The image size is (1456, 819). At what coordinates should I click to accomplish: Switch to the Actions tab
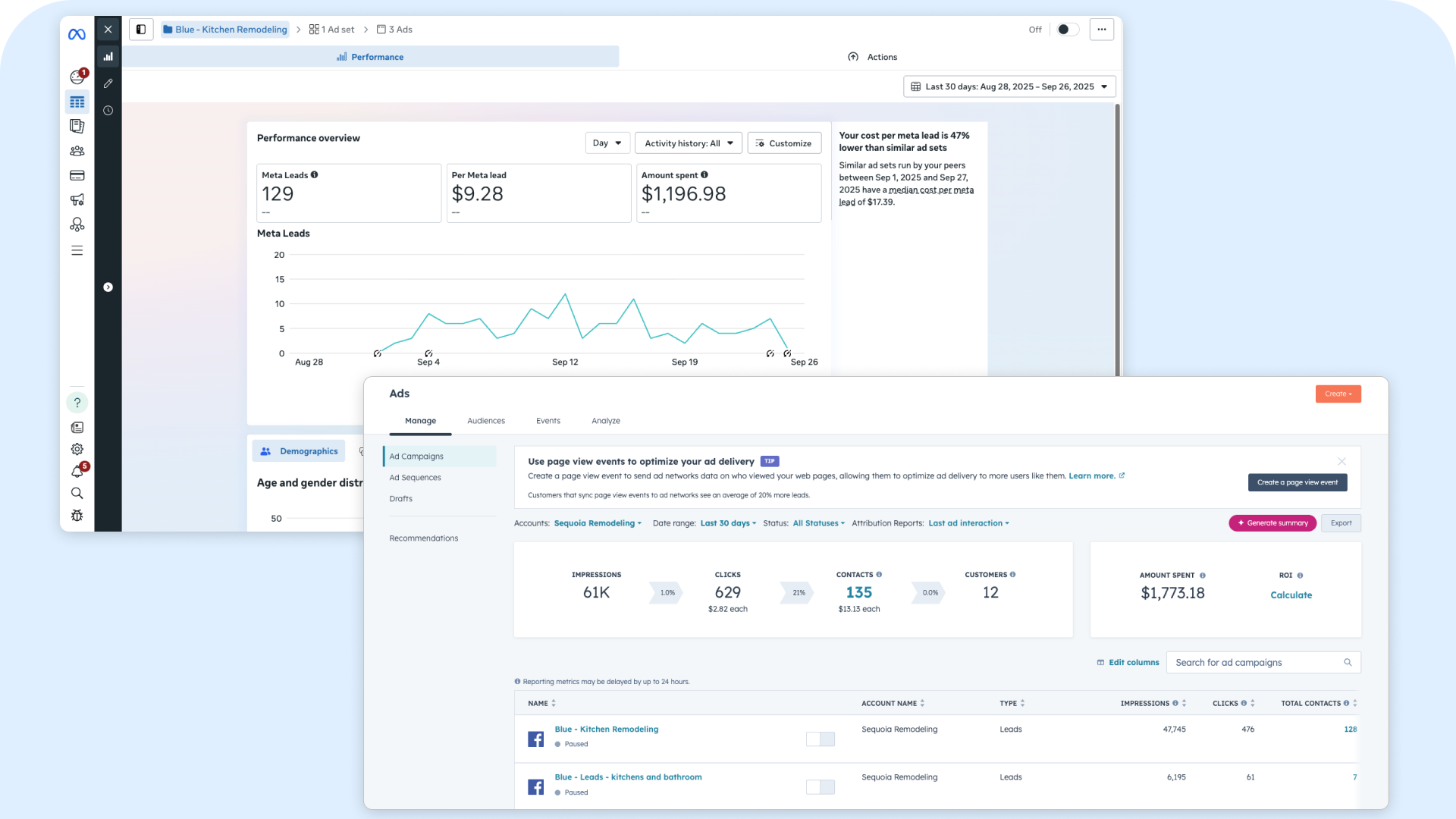[872, 57]
